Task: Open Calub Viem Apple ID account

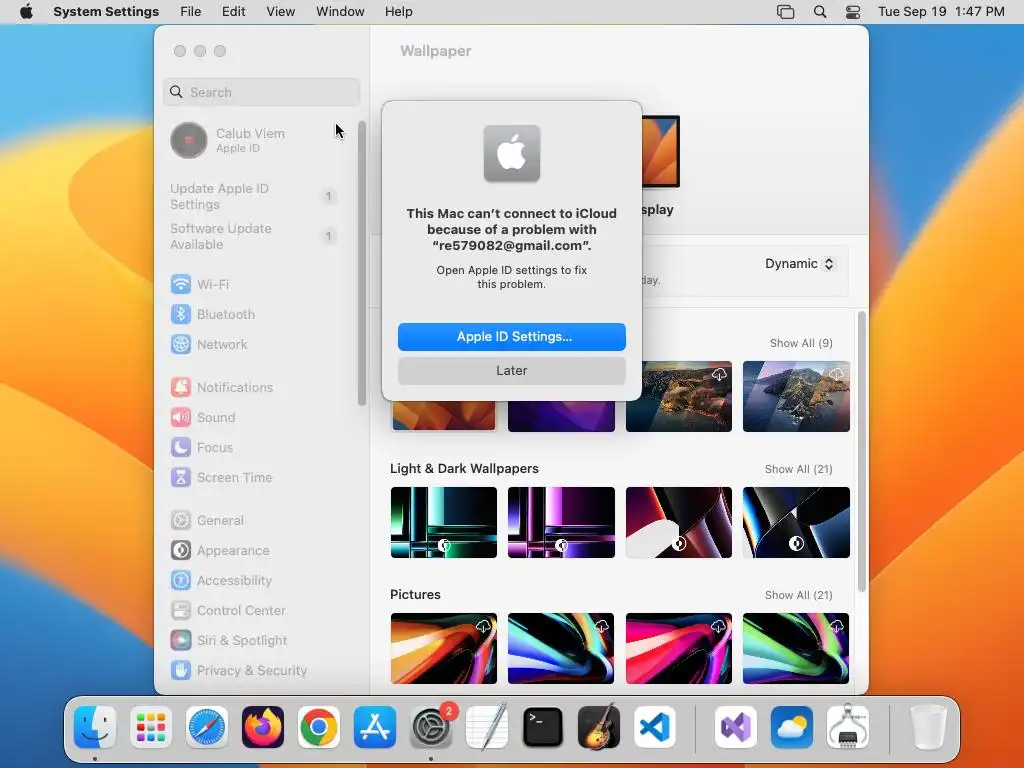Action: [229, 140]
